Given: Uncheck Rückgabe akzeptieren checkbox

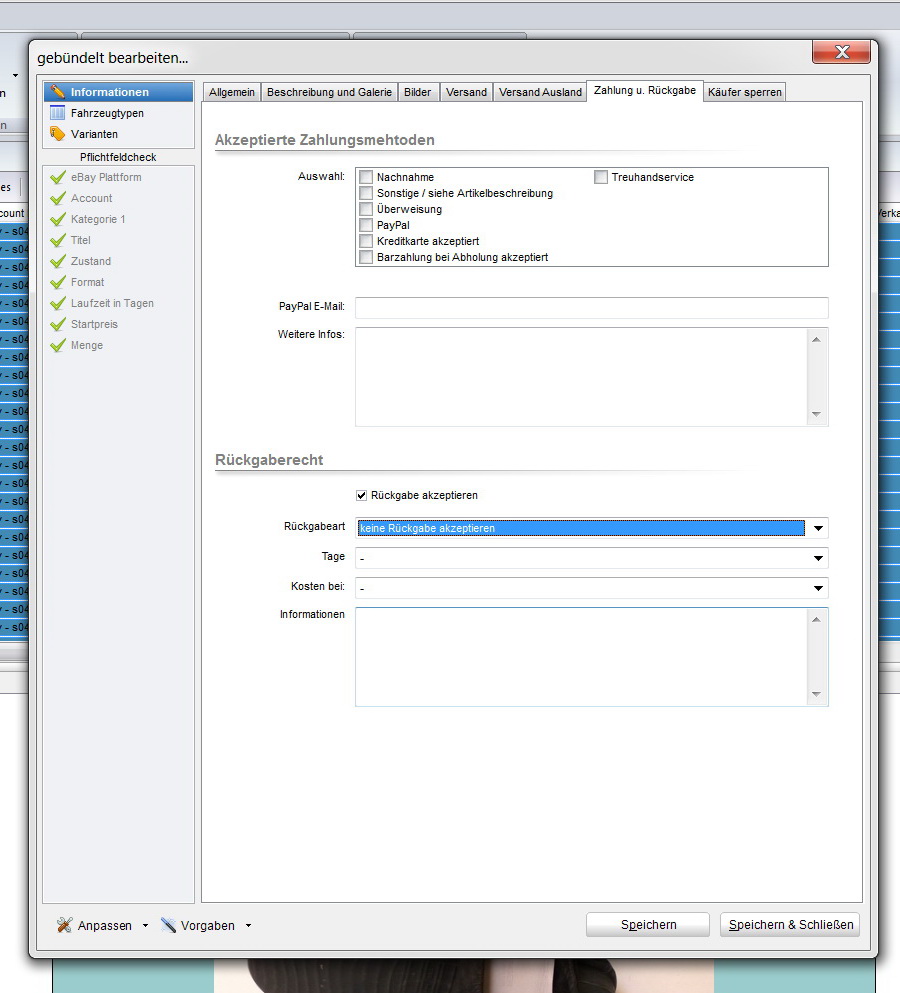Looking at the screenshot, I should 362,495.
